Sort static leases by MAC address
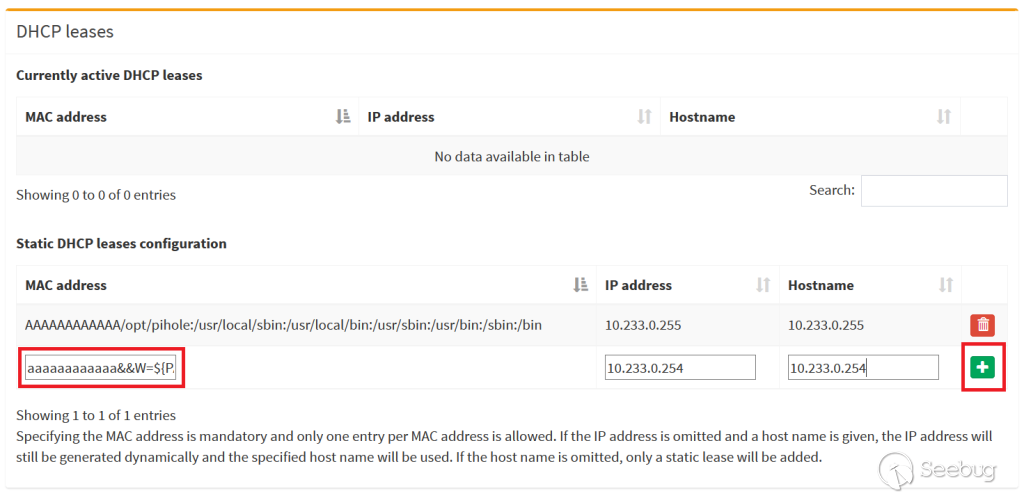The height and width of the screenshot is (498, 1024). 306,285
